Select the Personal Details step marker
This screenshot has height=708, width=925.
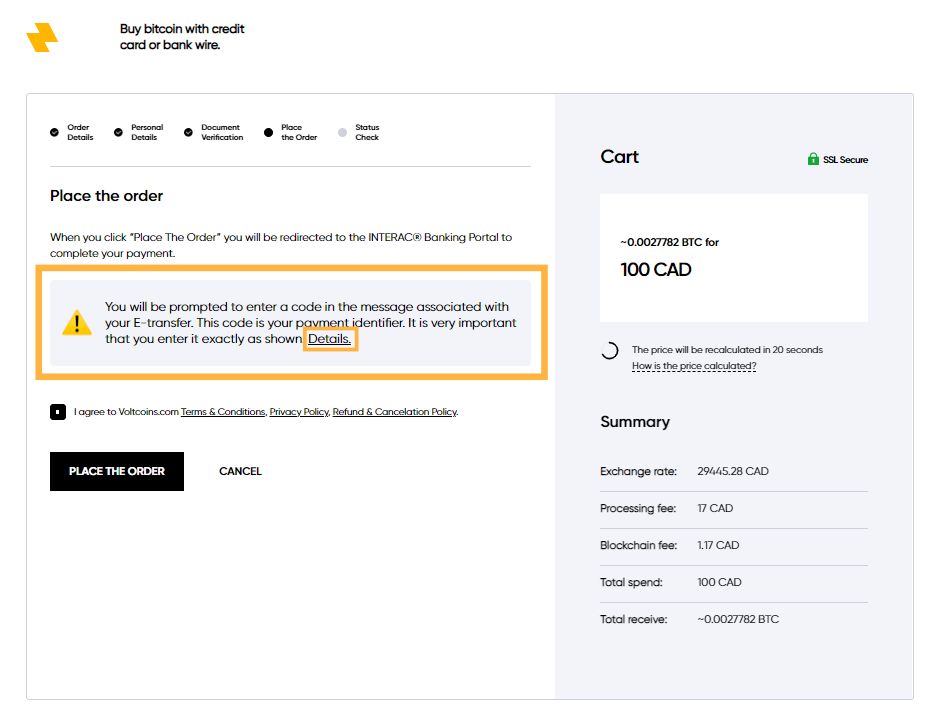pyautogui.click(x=118, y=132)
